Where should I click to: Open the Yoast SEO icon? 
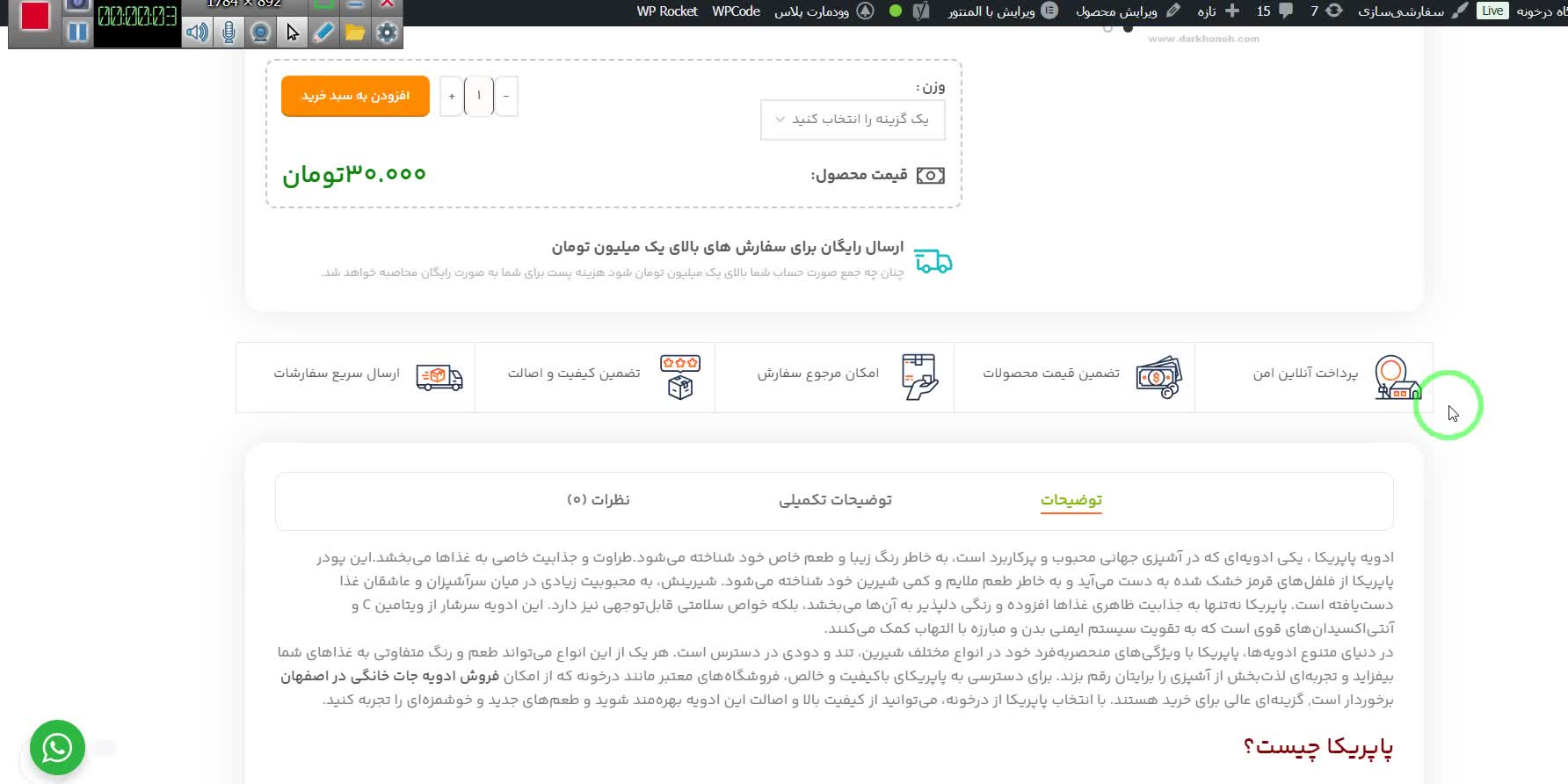pyautogui.click(x=921, y=11)
